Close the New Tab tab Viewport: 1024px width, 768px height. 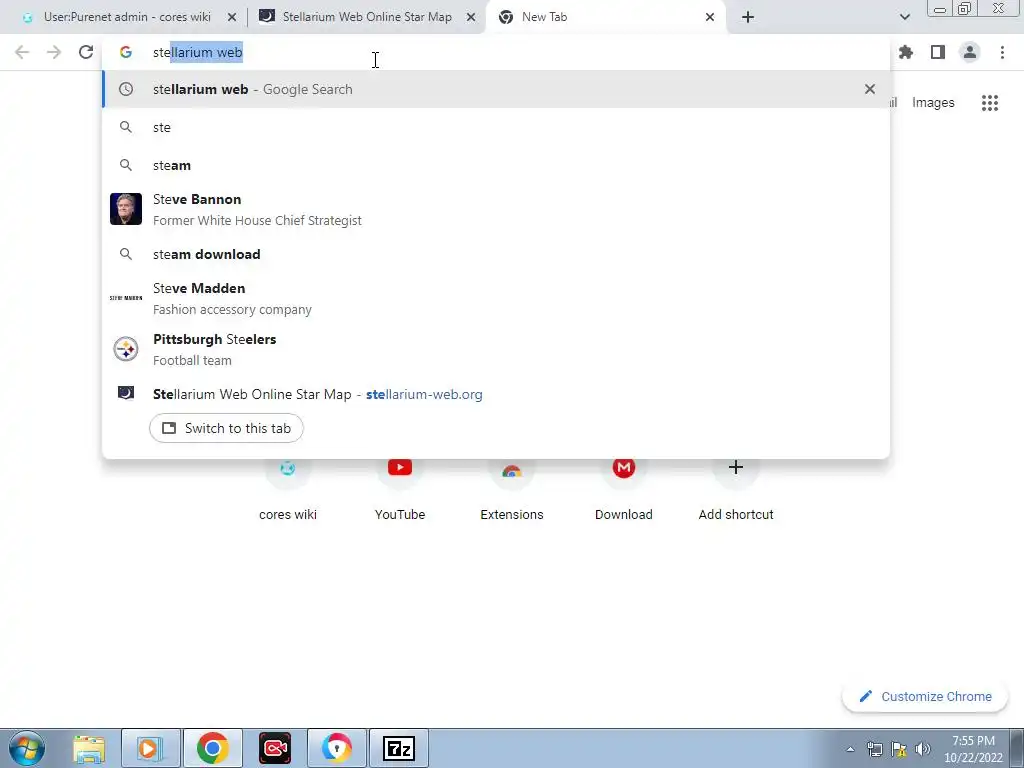[710, 17]
